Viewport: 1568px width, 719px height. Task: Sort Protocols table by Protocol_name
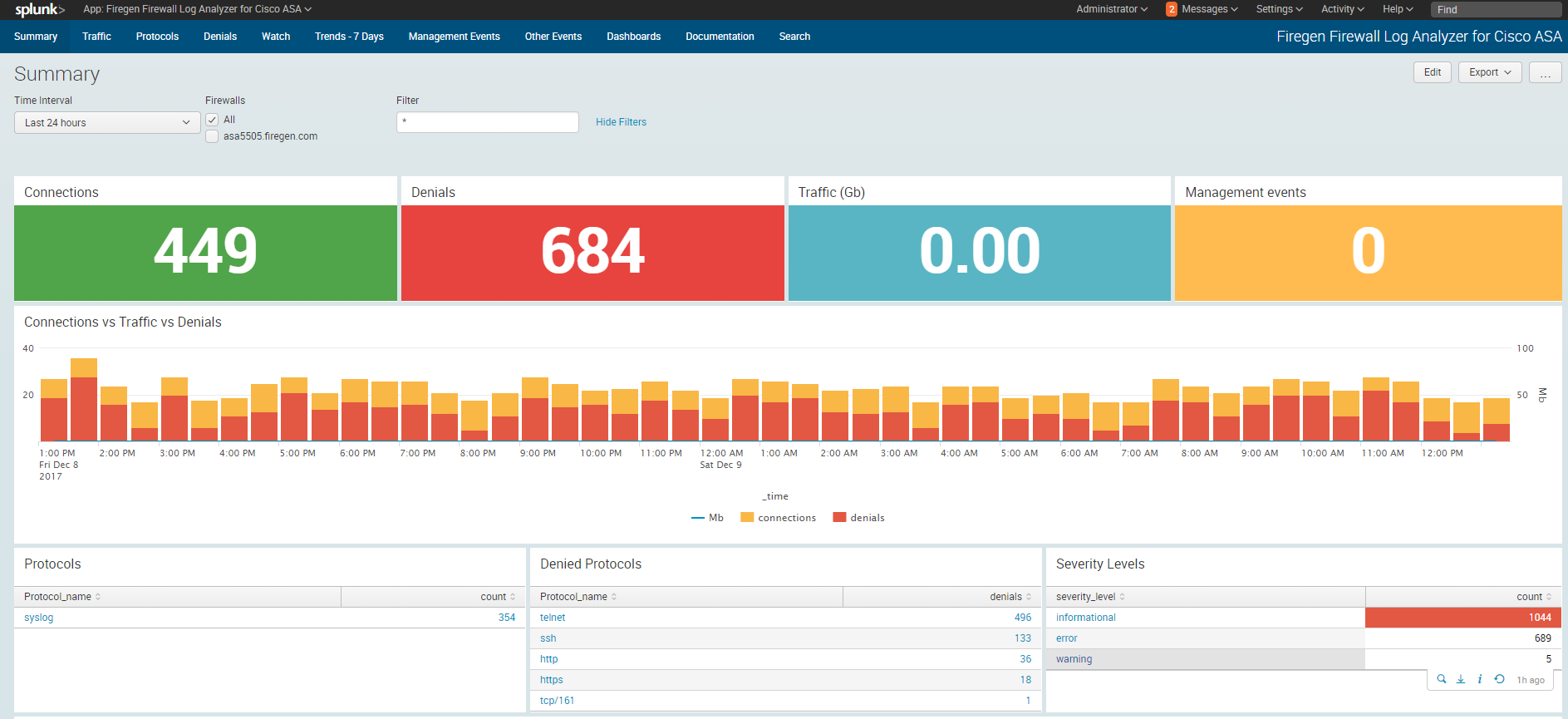(62, 597)
